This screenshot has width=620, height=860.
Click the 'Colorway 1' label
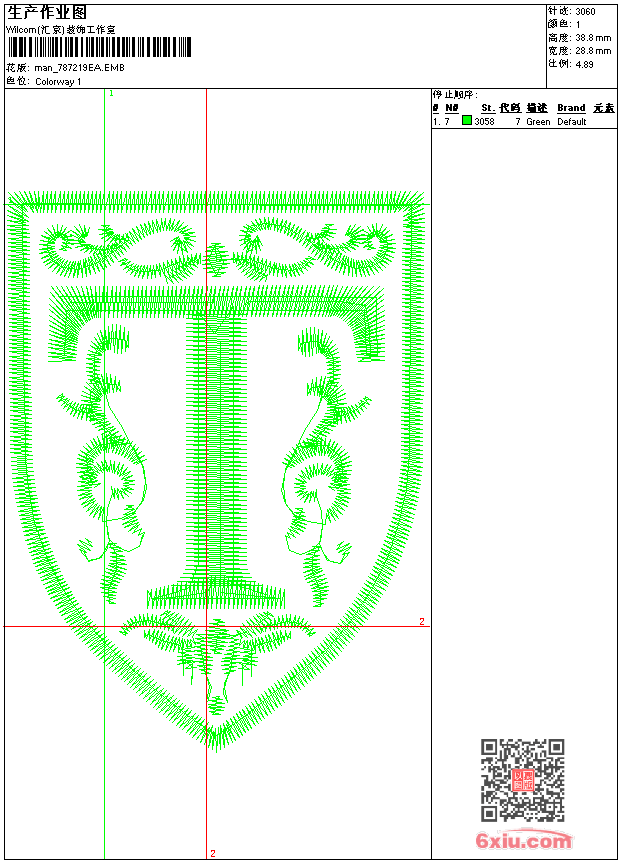(x=58, y=82)
